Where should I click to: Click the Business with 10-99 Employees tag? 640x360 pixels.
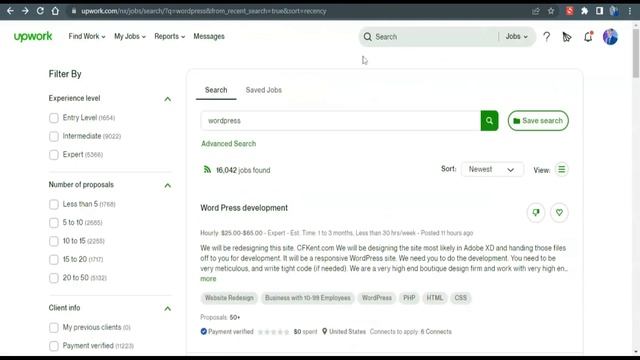point(308,298)
